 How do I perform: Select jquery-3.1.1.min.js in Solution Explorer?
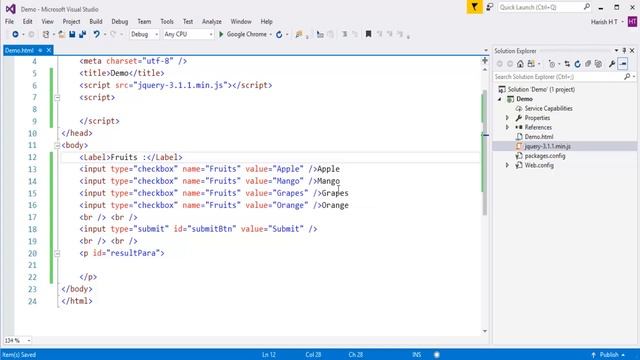click(x=547, y=146)
